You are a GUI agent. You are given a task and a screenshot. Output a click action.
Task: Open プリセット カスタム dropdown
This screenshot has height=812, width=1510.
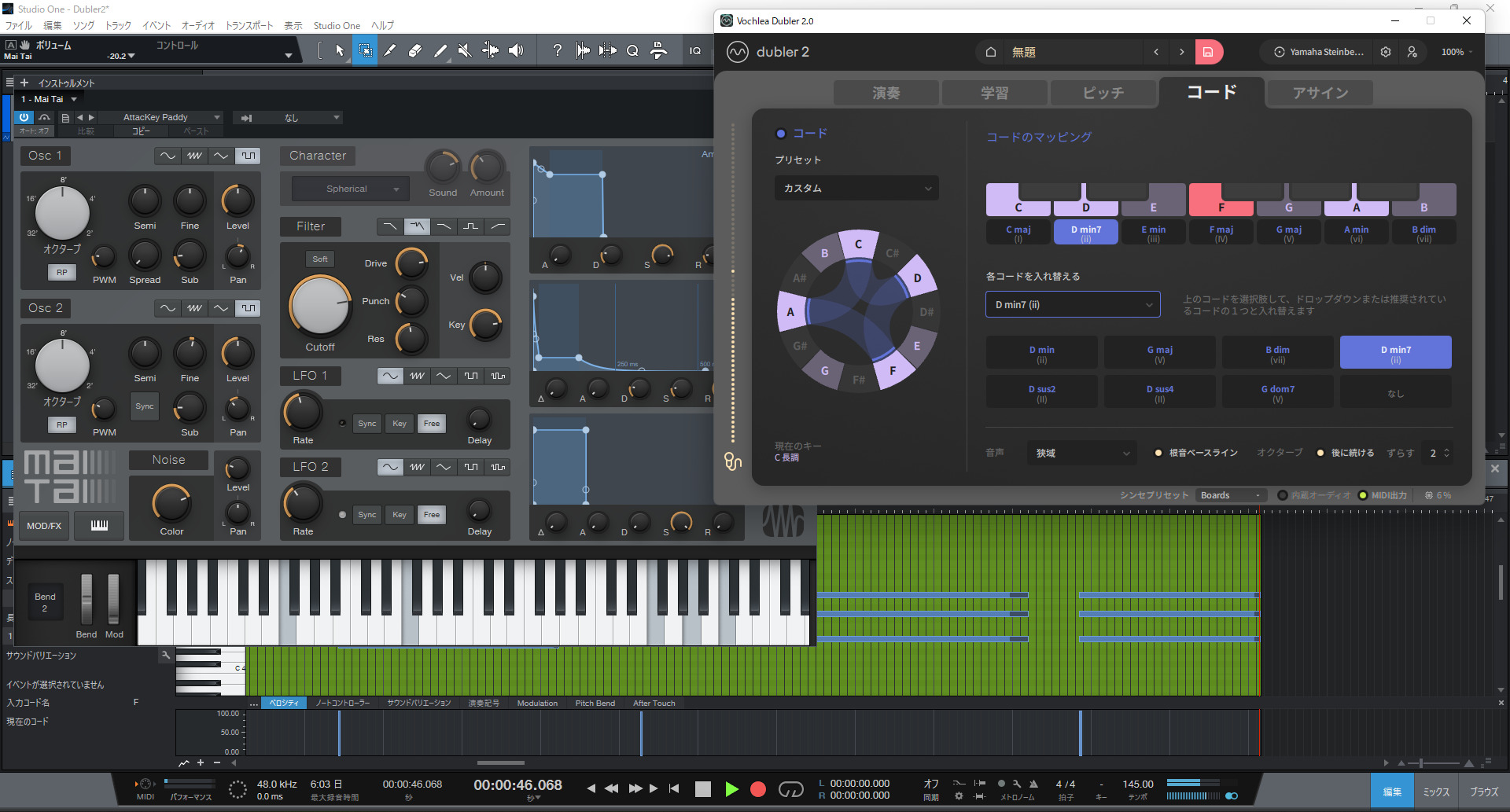coord(856,188)
